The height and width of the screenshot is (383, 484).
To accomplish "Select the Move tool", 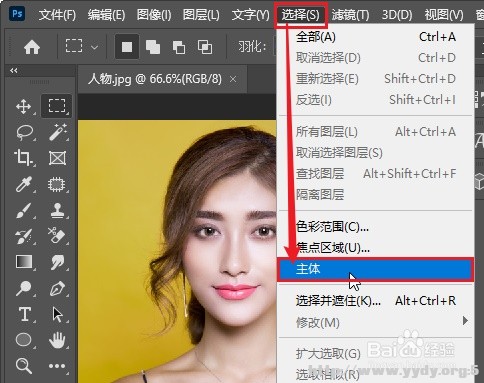I will click(23, 107).
